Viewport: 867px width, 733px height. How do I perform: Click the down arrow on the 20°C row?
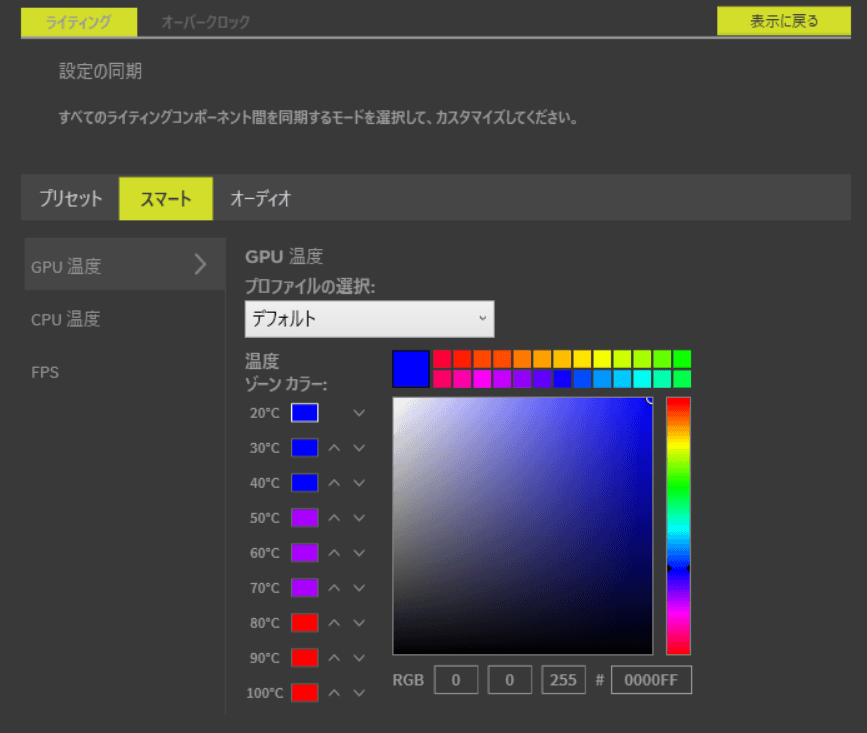(359, 413)
